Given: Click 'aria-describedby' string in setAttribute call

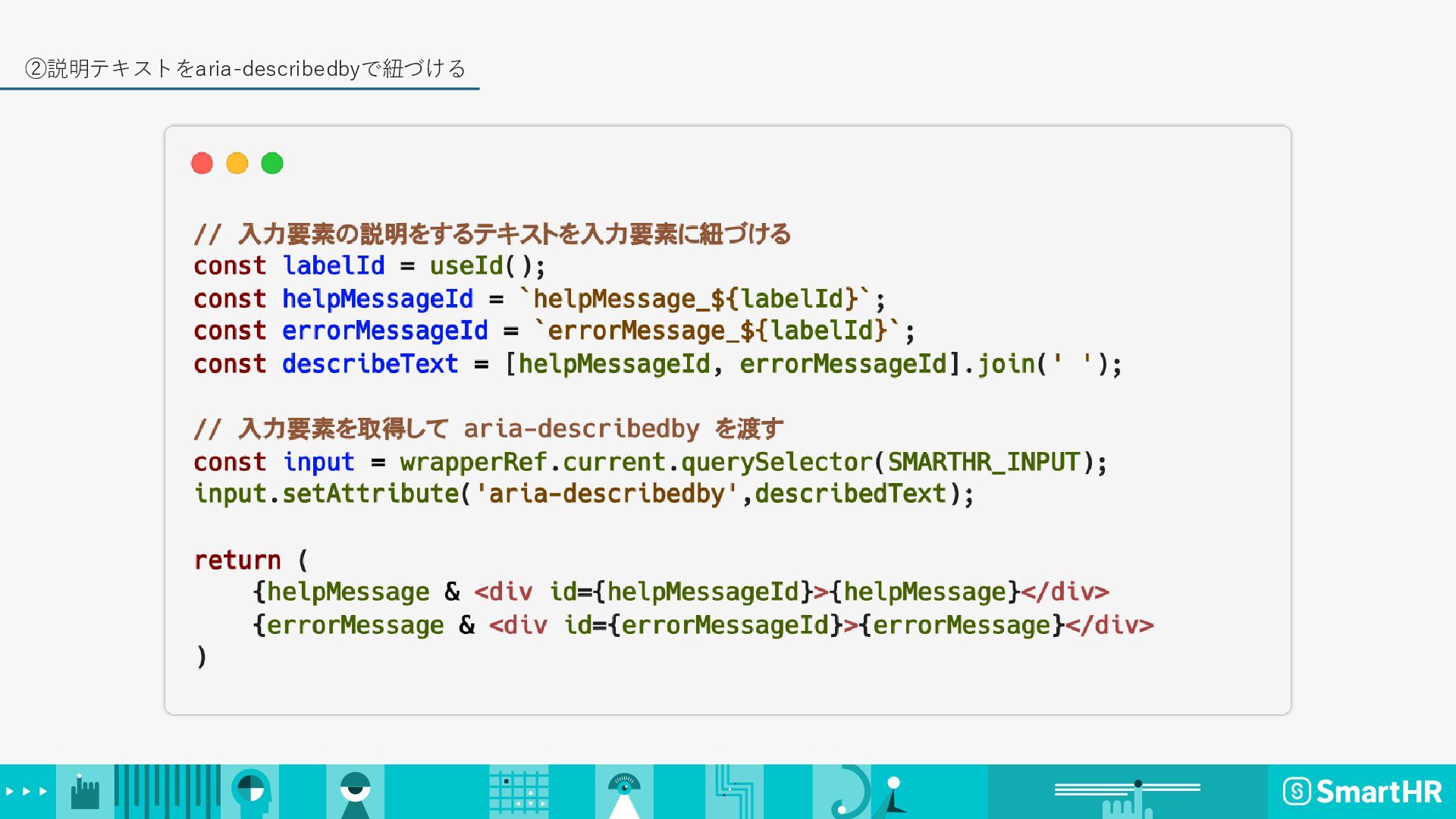Looking at the screenshot, I should click(x=606, y=494).
